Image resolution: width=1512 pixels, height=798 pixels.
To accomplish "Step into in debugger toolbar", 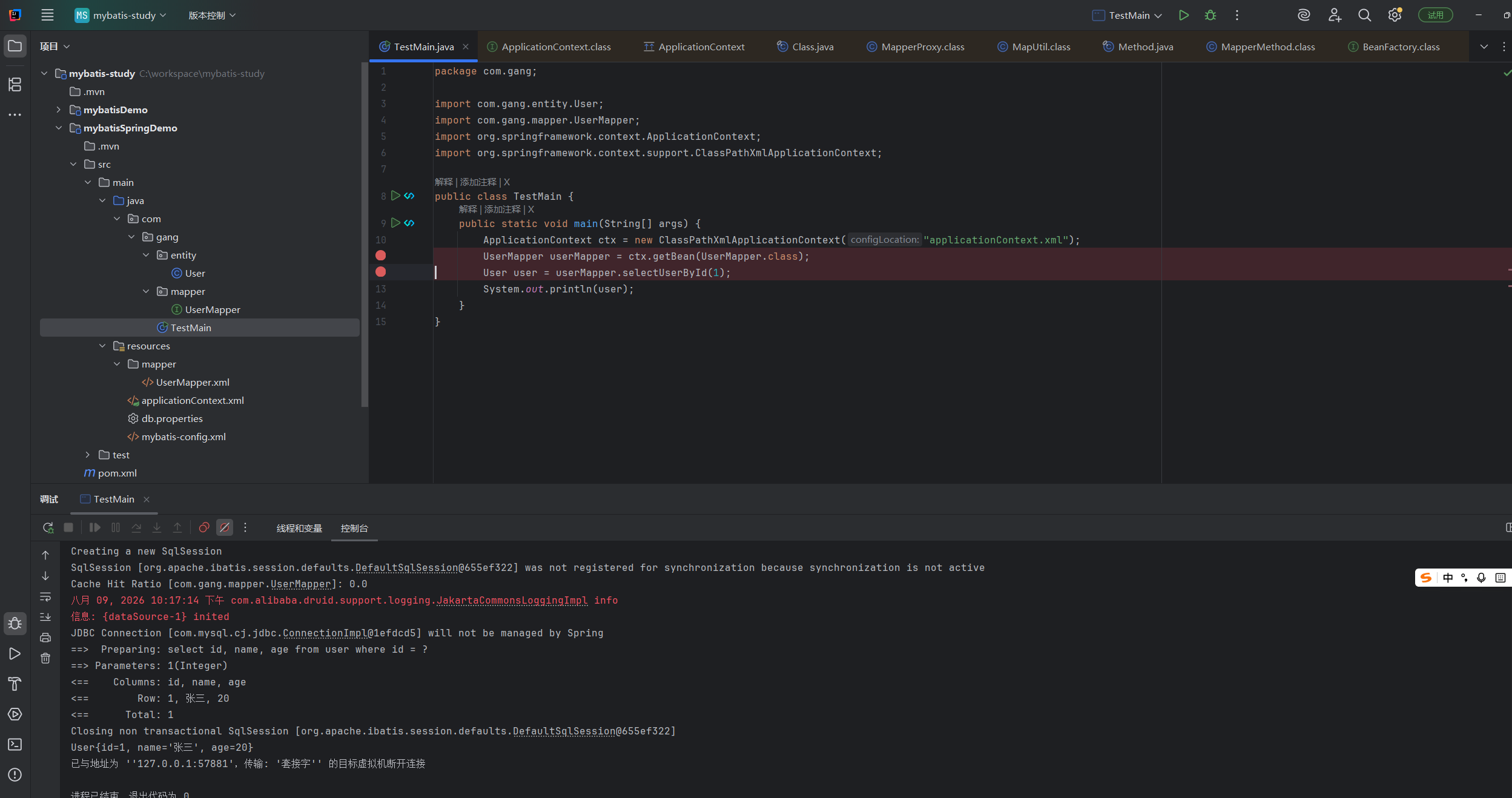I will [x=157, y=527].
